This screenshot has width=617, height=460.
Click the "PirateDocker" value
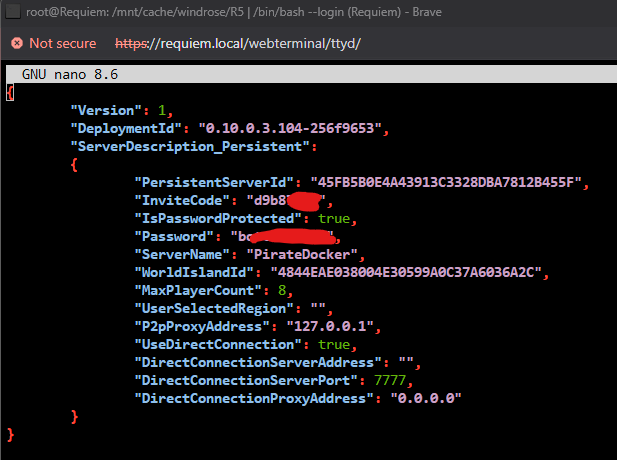[302, 255]
